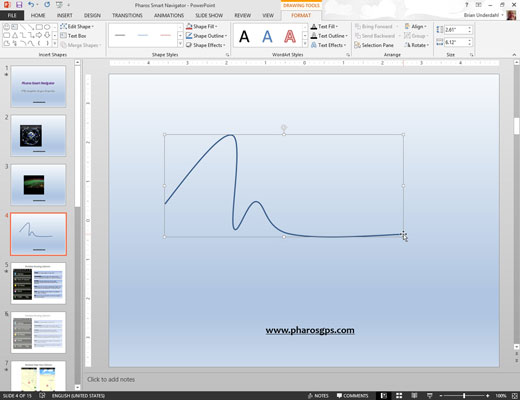Open the Selection Pane

(374, 45)
